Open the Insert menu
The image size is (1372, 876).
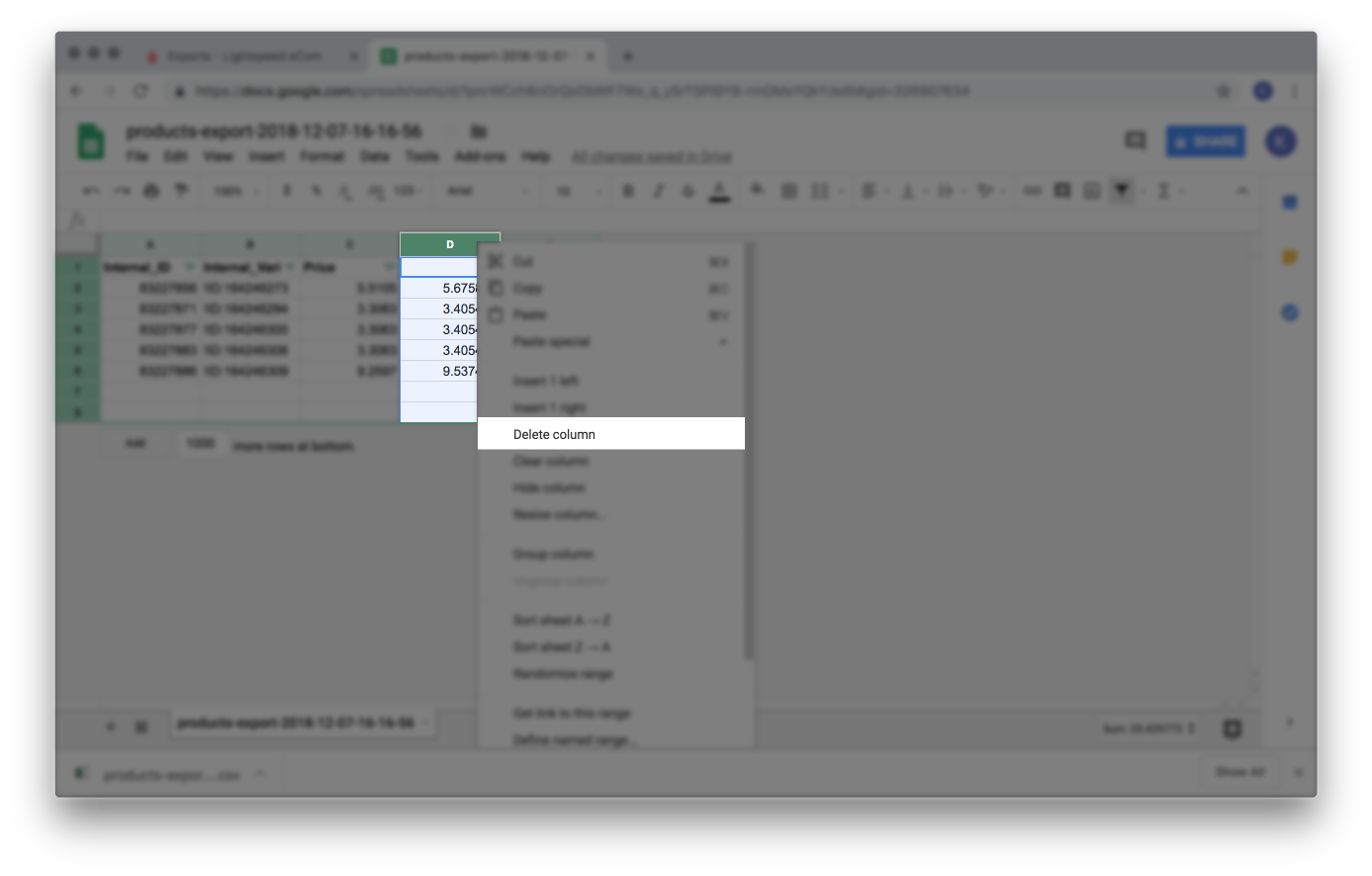pyautogui.click(x=266, y=156)
